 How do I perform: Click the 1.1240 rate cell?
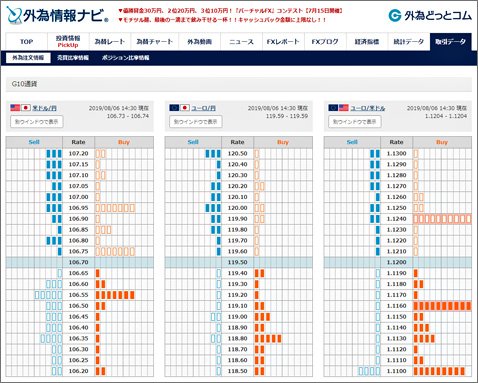(x=396, y=219)
